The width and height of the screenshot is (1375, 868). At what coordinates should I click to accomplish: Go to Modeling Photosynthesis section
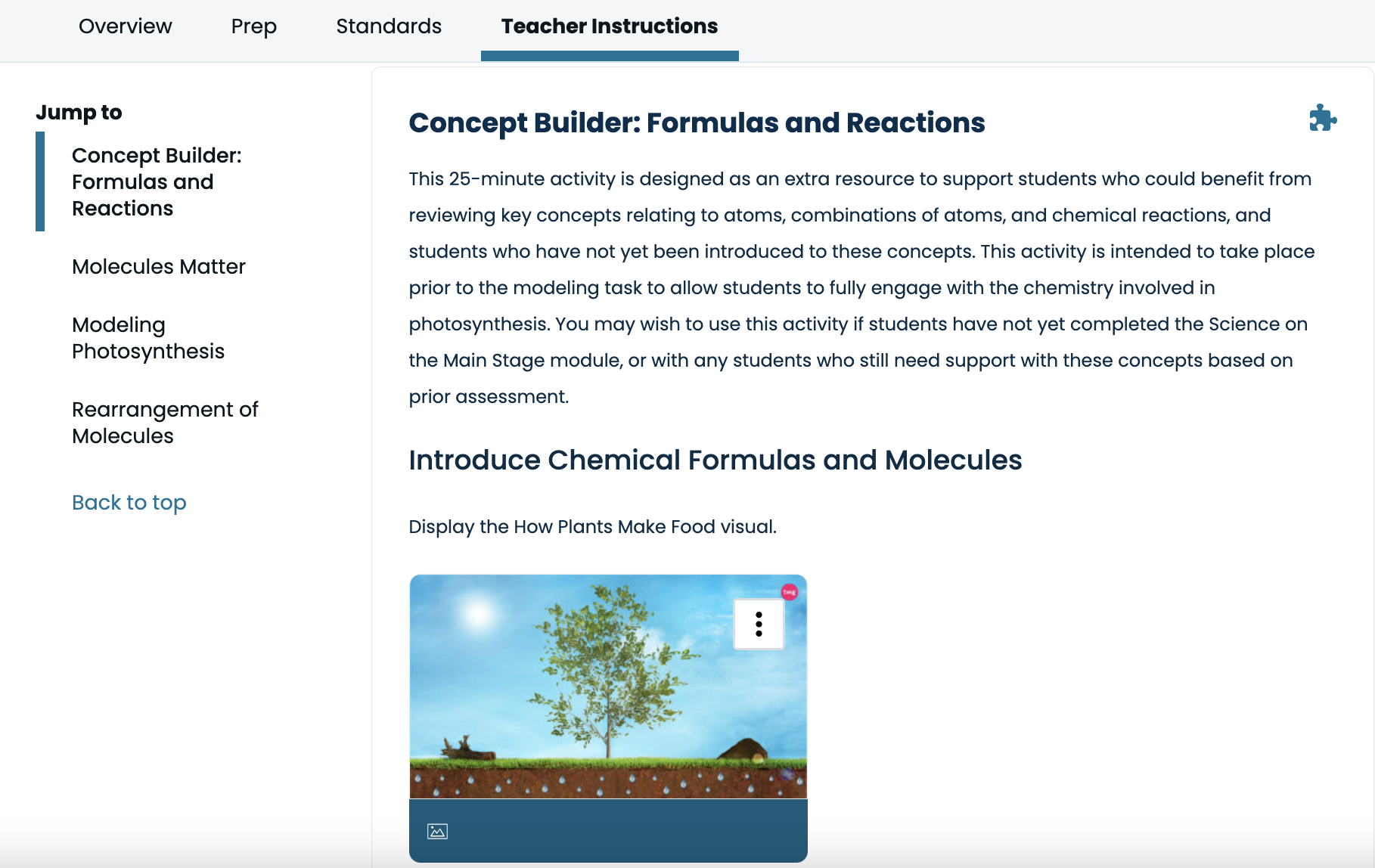[x=148, y=338]
